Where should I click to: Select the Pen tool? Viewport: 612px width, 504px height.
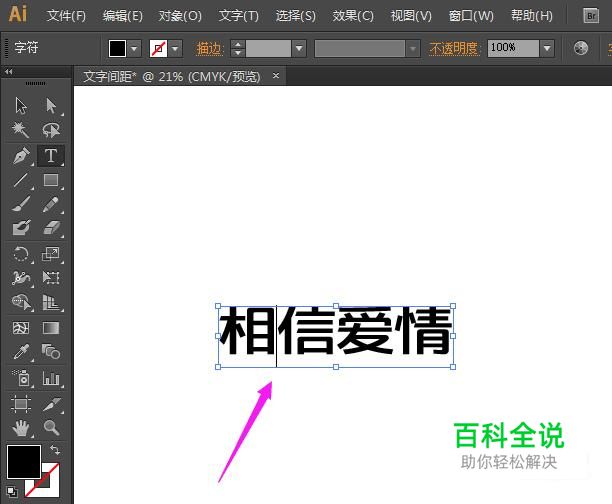(x=21, y=155)
